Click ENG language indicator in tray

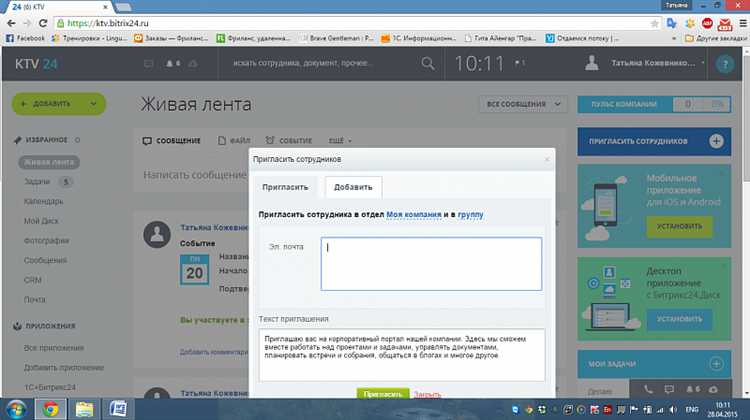tap(692, 410)
